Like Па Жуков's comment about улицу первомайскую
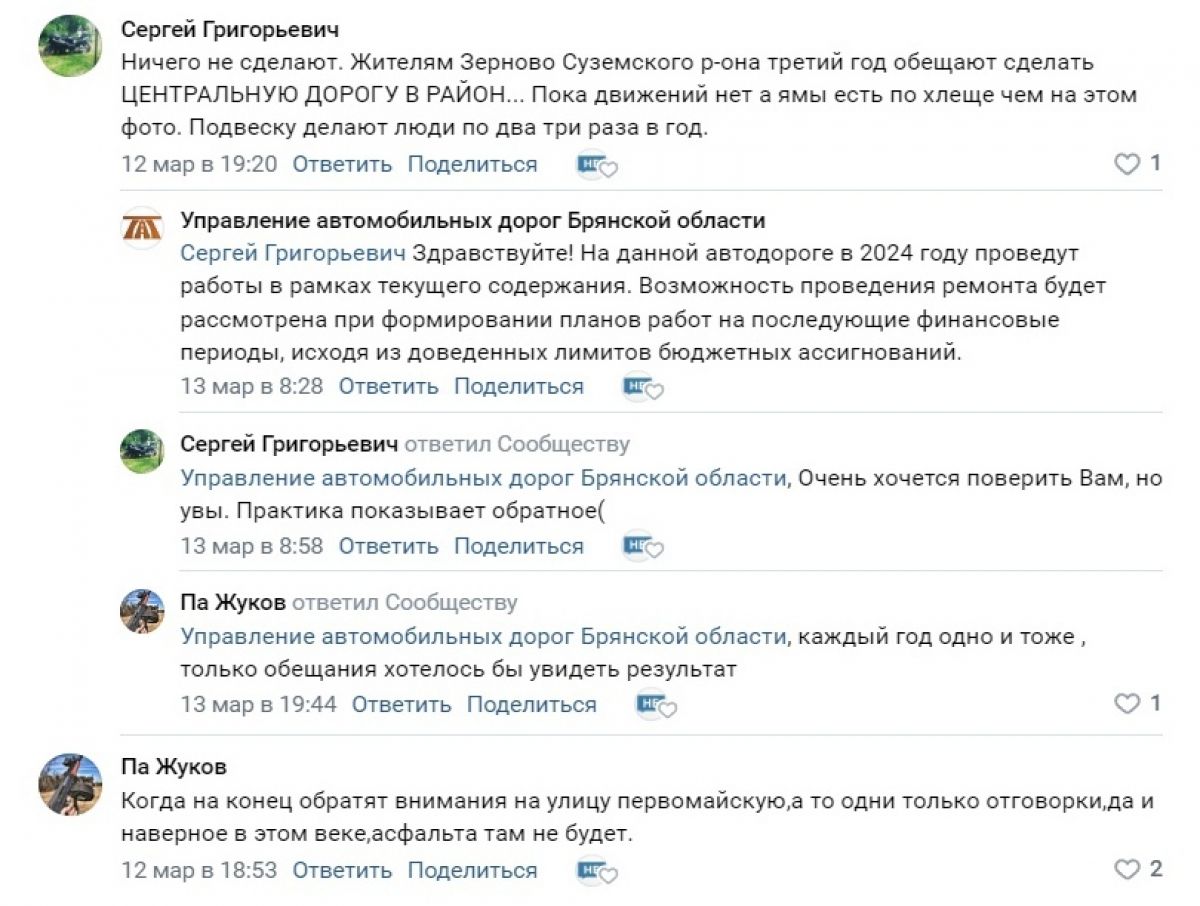Viewport: 1200px width, 906px height. pos(1127,869)
